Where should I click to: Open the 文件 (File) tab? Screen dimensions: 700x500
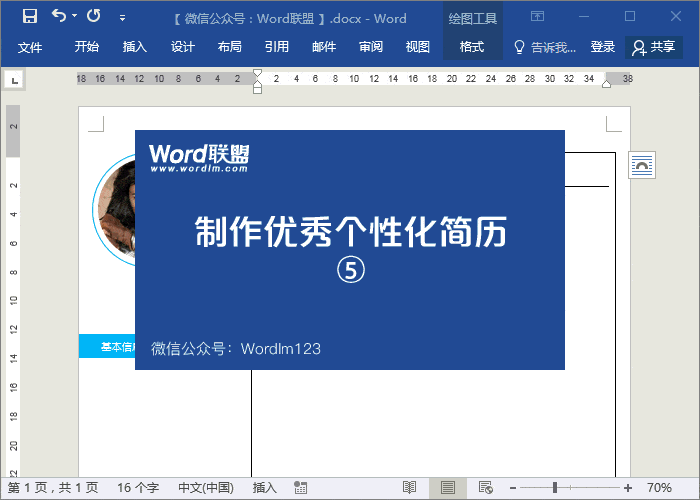(x=30, y=47)
